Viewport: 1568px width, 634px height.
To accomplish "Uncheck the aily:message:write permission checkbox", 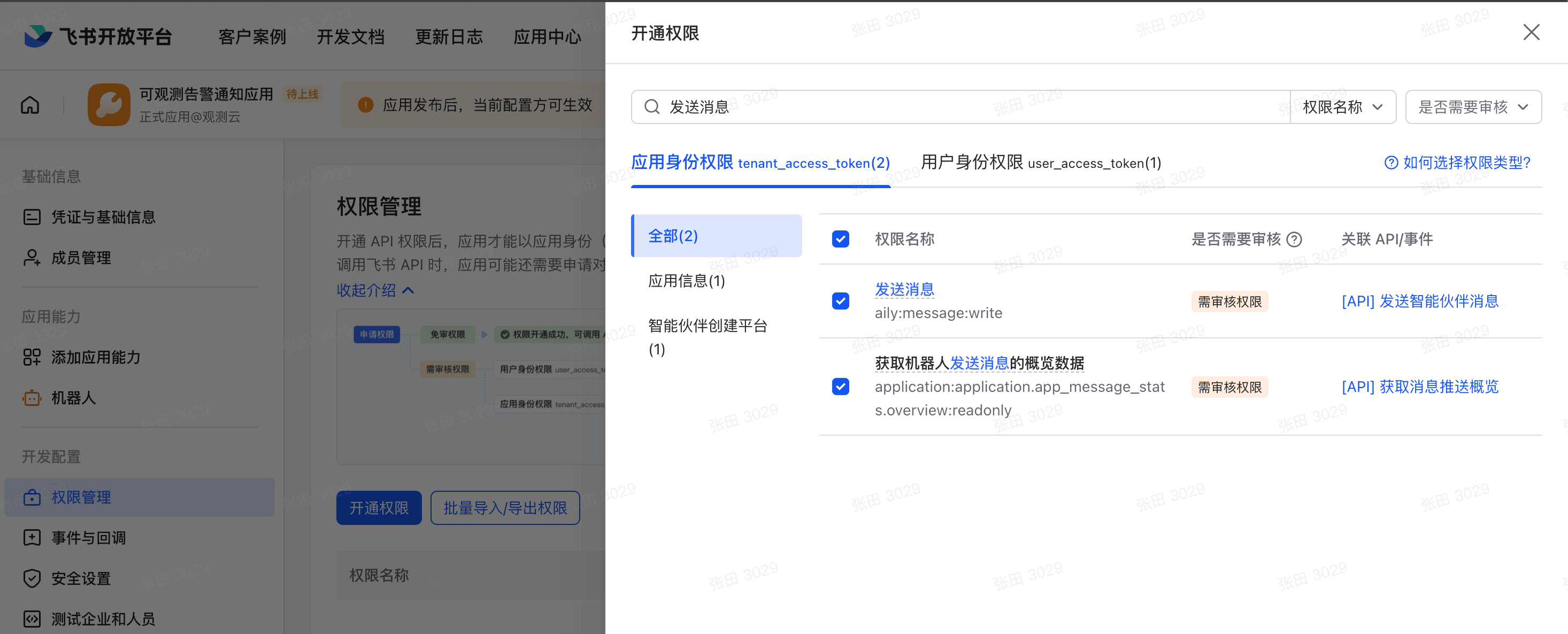I will pyautogui.click(x=840, y=301).
